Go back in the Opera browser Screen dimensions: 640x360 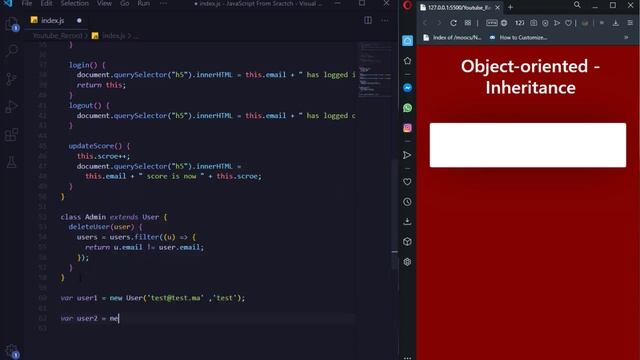(425, 23)
